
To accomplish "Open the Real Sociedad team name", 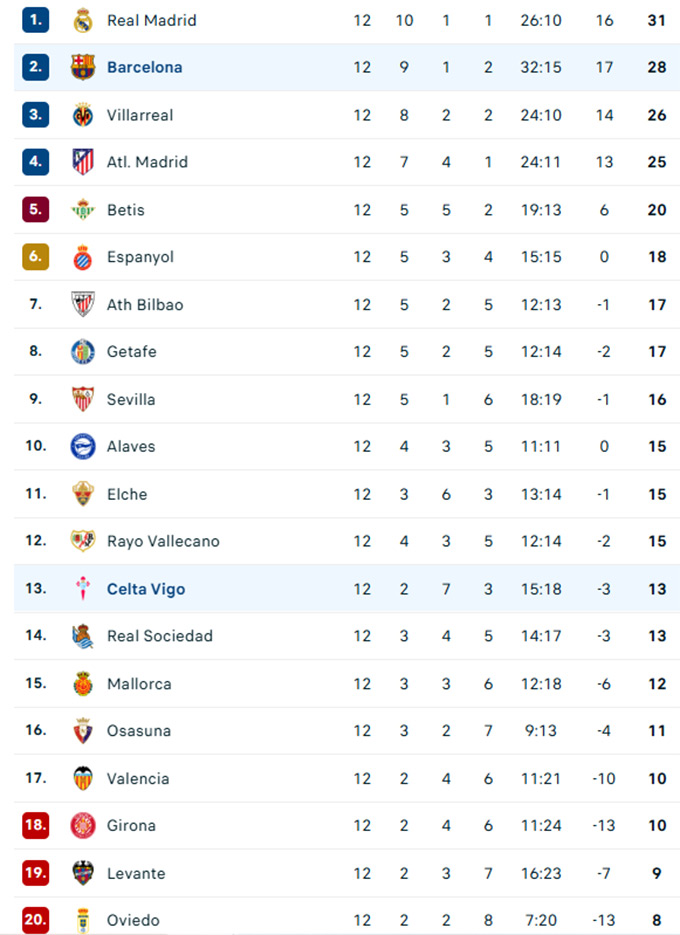I will coord(160,636).
